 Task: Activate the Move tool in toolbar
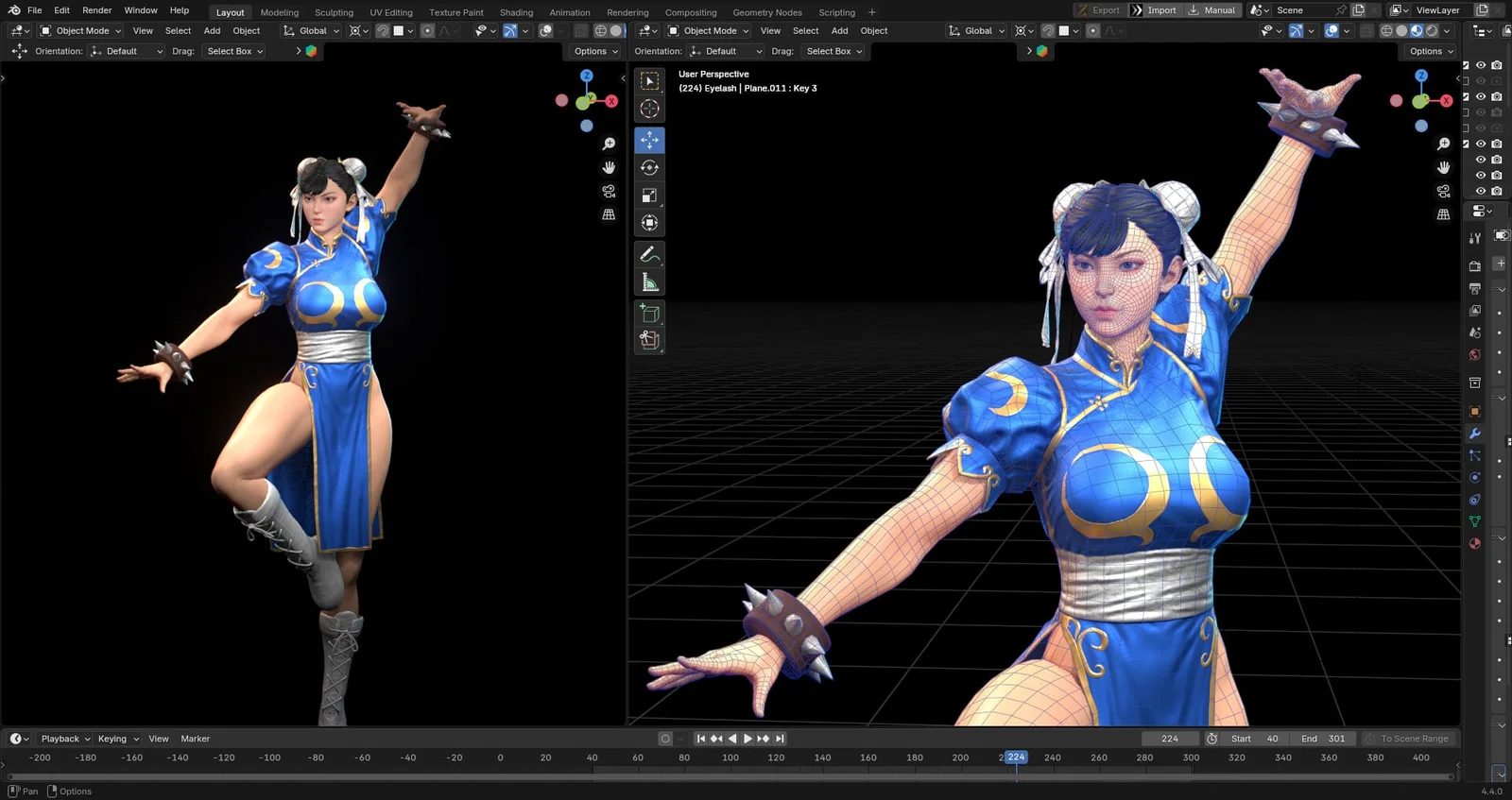pos(649,140)
